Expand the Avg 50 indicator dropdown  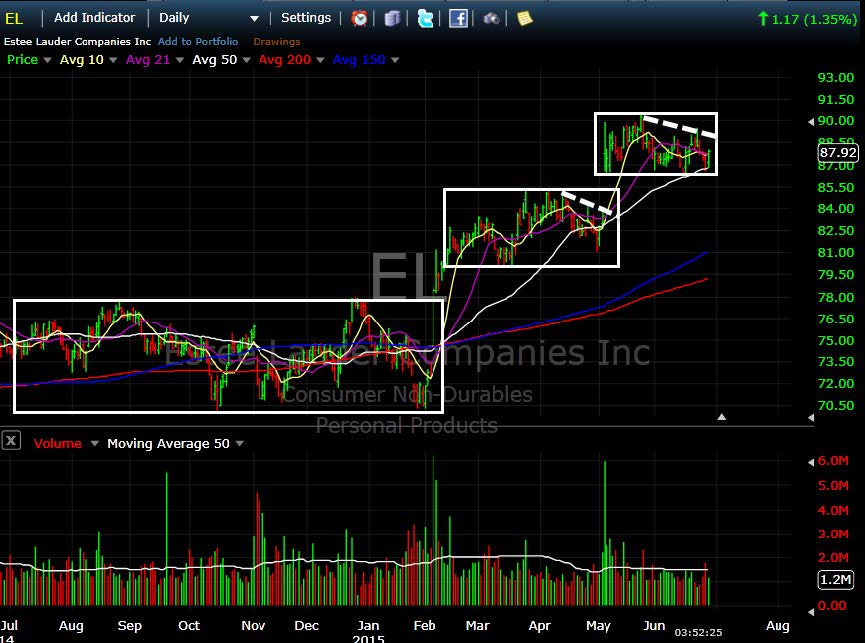point(246,60)
